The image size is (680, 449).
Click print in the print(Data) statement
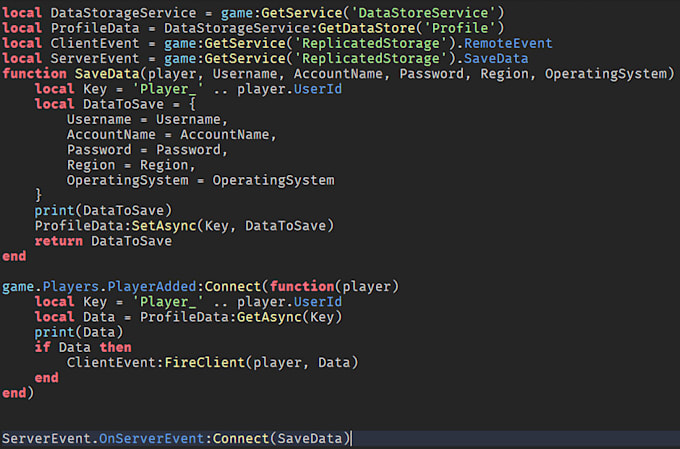[x=55, y=332]
